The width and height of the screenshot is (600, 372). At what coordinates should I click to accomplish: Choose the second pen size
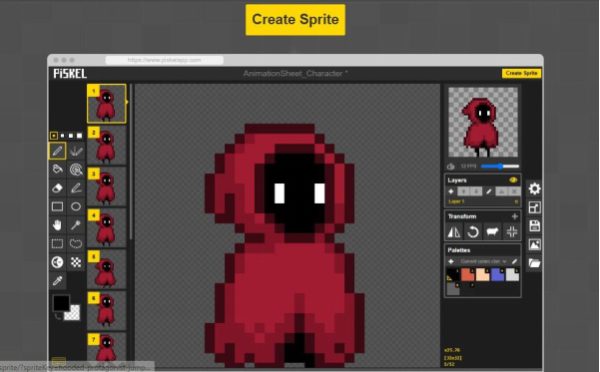[x=62, y=135]
